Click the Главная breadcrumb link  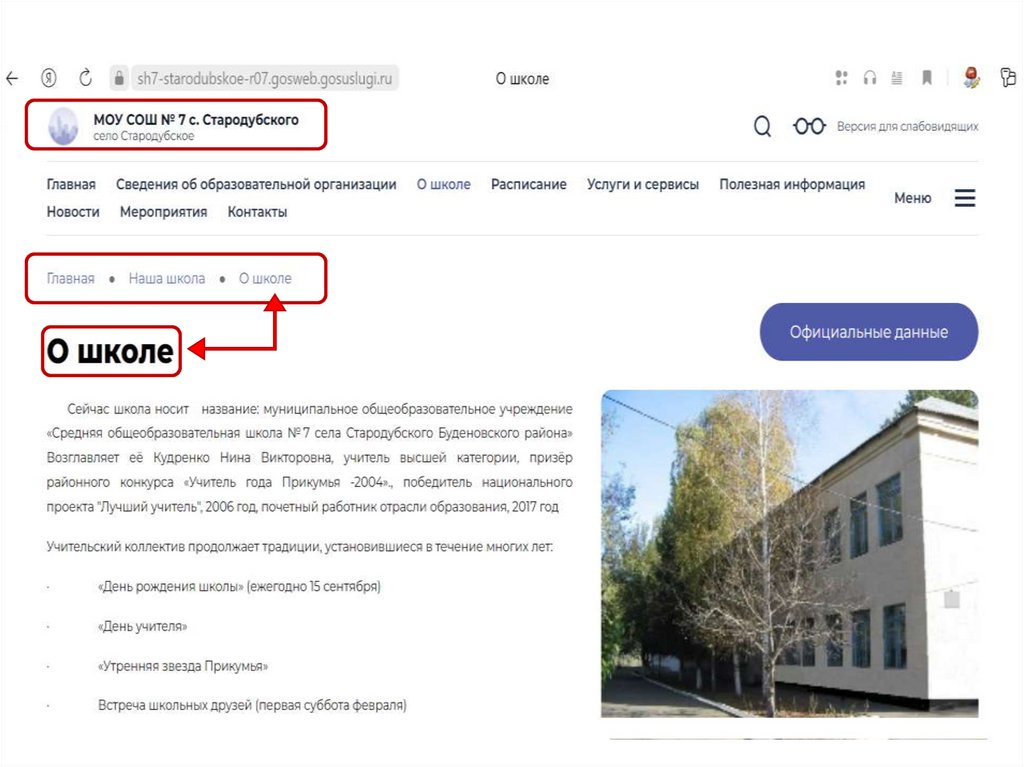coord(71,278)
